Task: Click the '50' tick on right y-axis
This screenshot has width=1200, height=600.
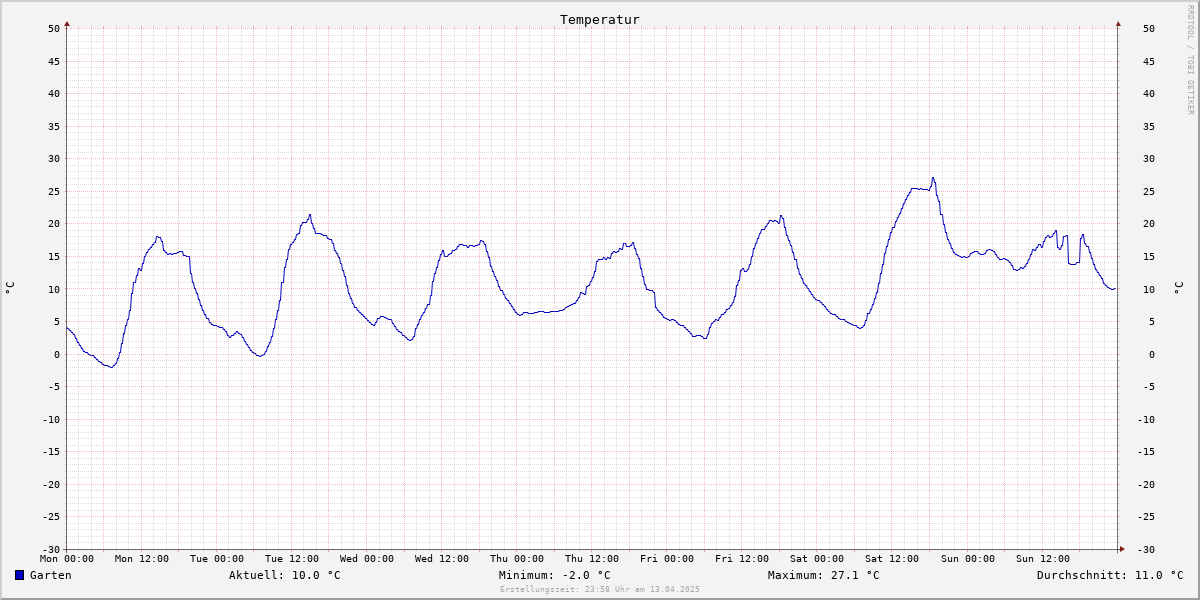Action: coord(1149,29)
